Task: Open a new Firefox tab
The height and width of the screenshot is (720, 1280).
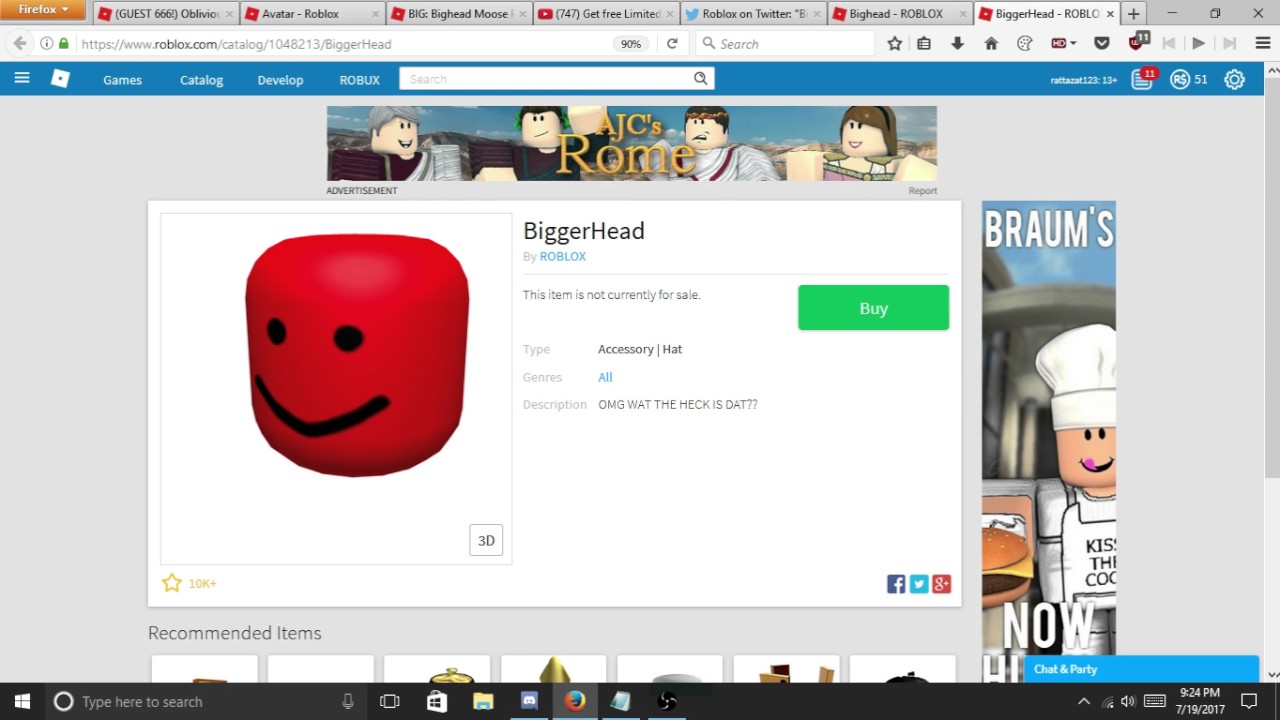Action: tap(1133, 14)
